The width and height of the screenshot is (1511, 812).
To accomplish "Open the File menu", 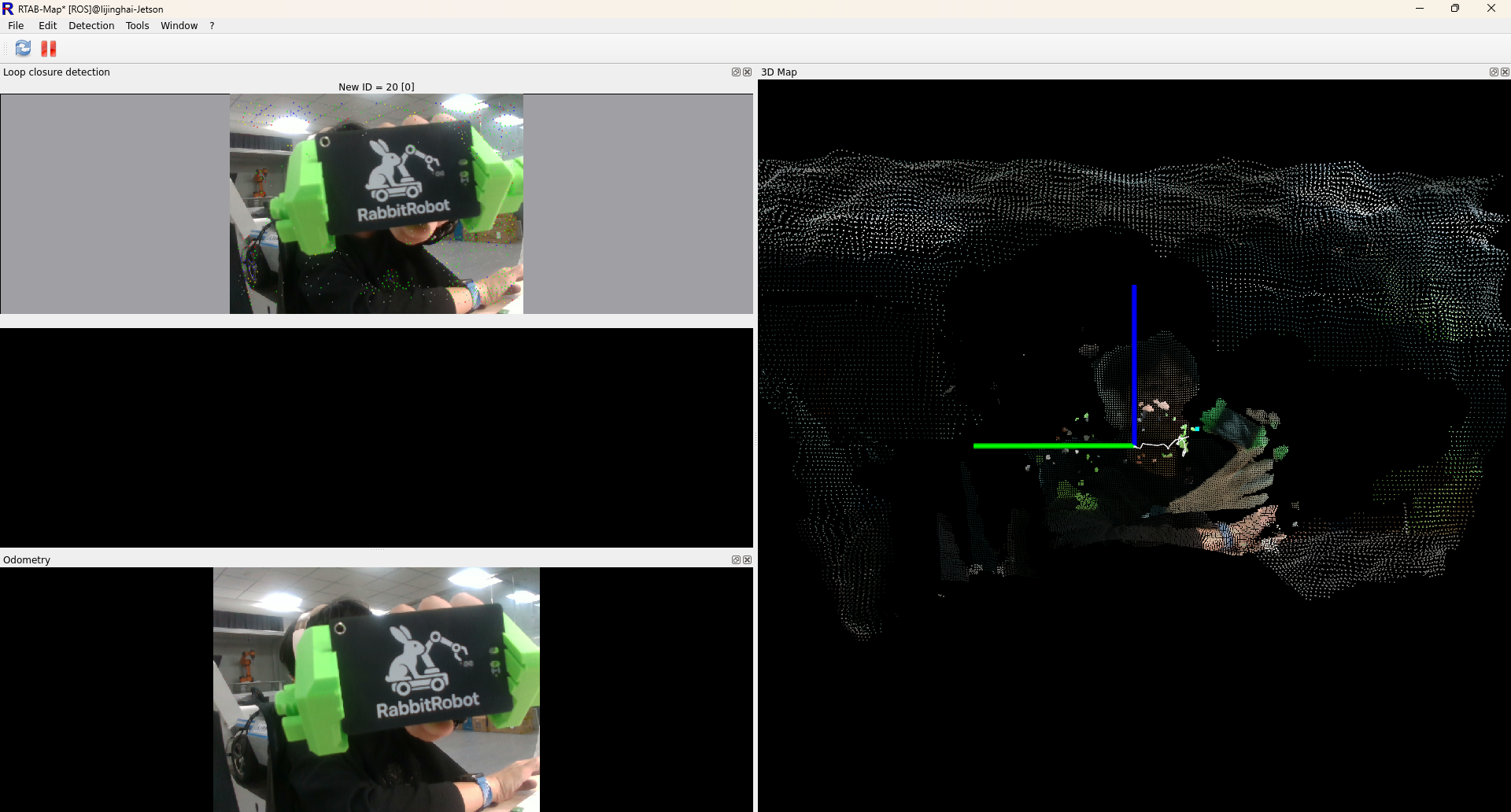I will click(x=16, y=26).
